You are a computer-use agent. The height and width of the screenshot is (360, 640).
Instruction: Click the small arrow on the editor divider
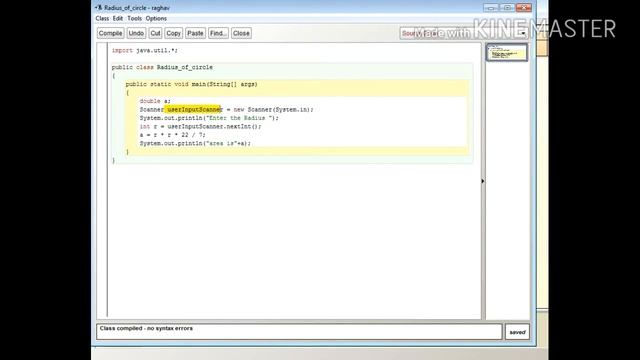pyautogui.click(x=483, y=181)
